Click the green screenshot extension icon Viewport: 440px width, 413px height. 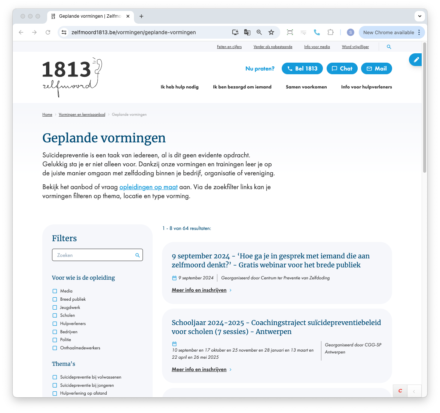pos(290,32)
